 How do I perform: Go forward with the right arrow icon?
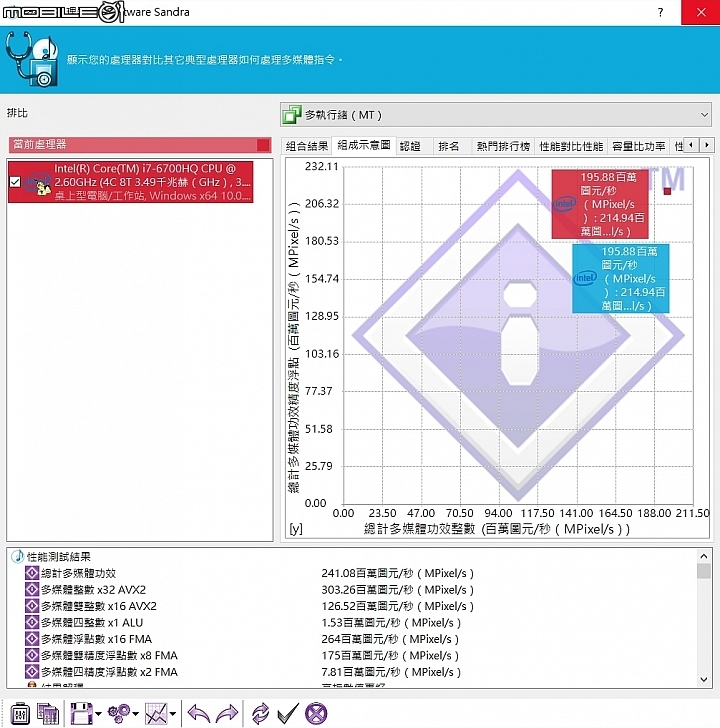227,713
